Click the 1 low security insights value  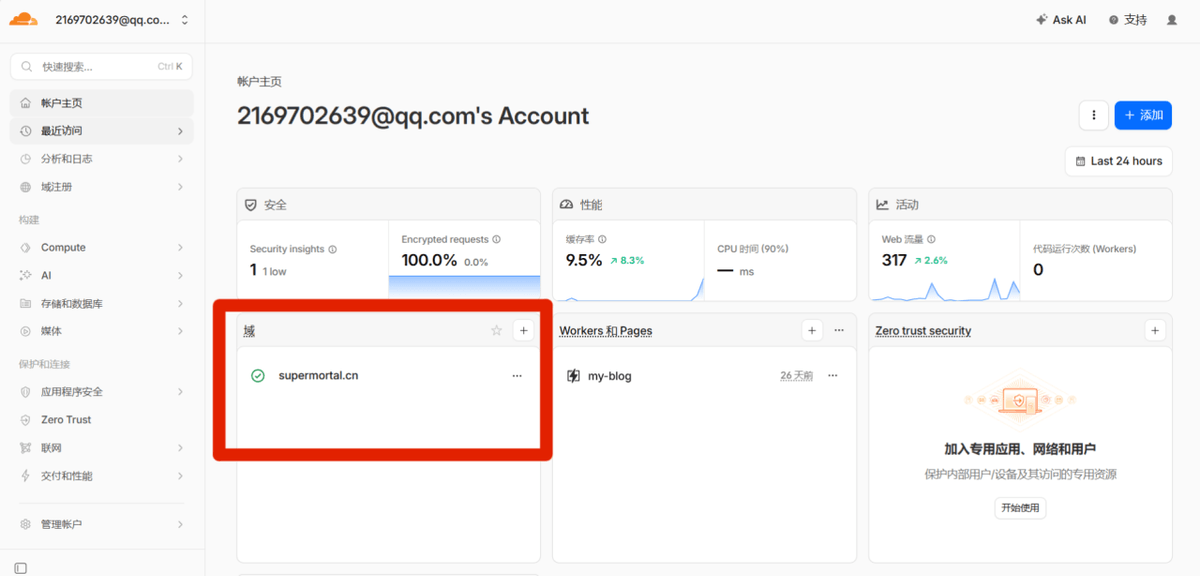click(268, 270)
